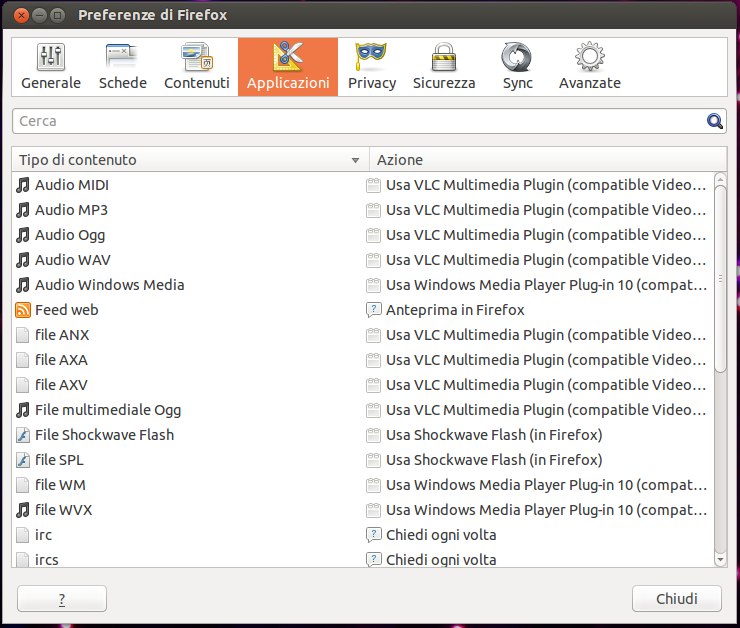The width and height of the screenshot is (740, 628).
Task: Select the file AXV label
Action: pyautogui.click(x=62, y=385)
